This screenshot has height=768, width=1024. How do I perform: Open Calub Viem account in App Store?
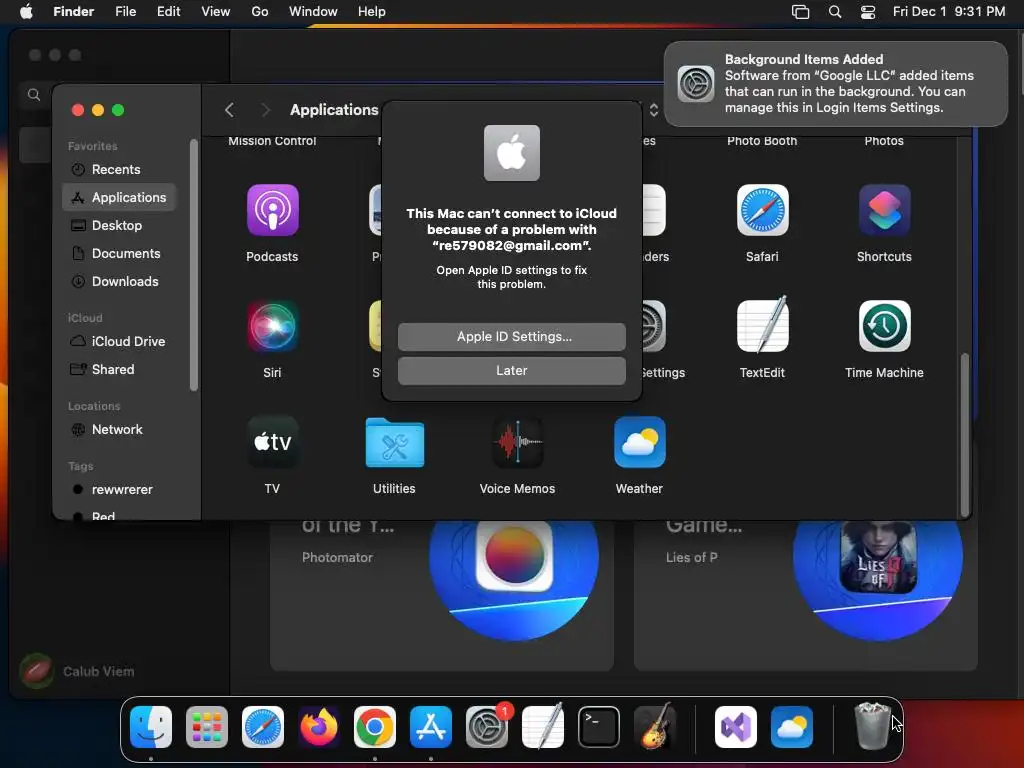click(x=77, y=671)
